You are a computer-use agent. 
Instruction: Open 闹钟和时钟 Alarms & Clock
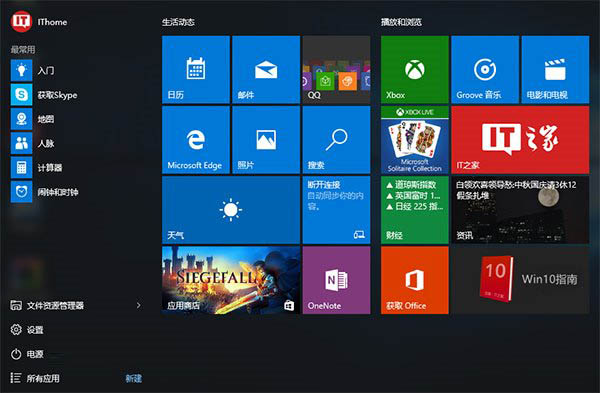(21, 192)
